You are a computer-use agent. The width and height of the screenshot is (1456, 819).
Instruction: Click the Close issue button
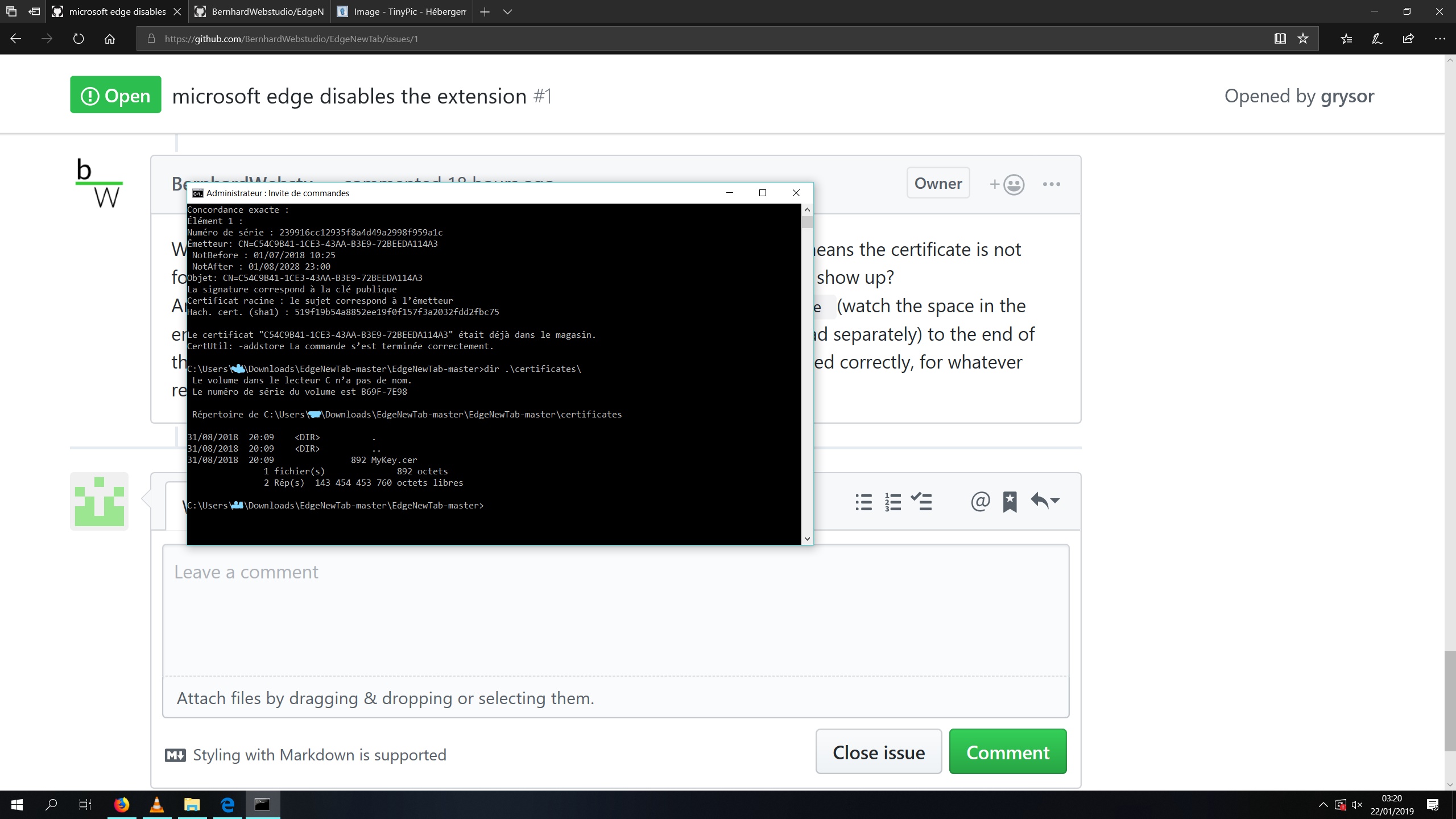pyautogui.click(x=879, y=751)
